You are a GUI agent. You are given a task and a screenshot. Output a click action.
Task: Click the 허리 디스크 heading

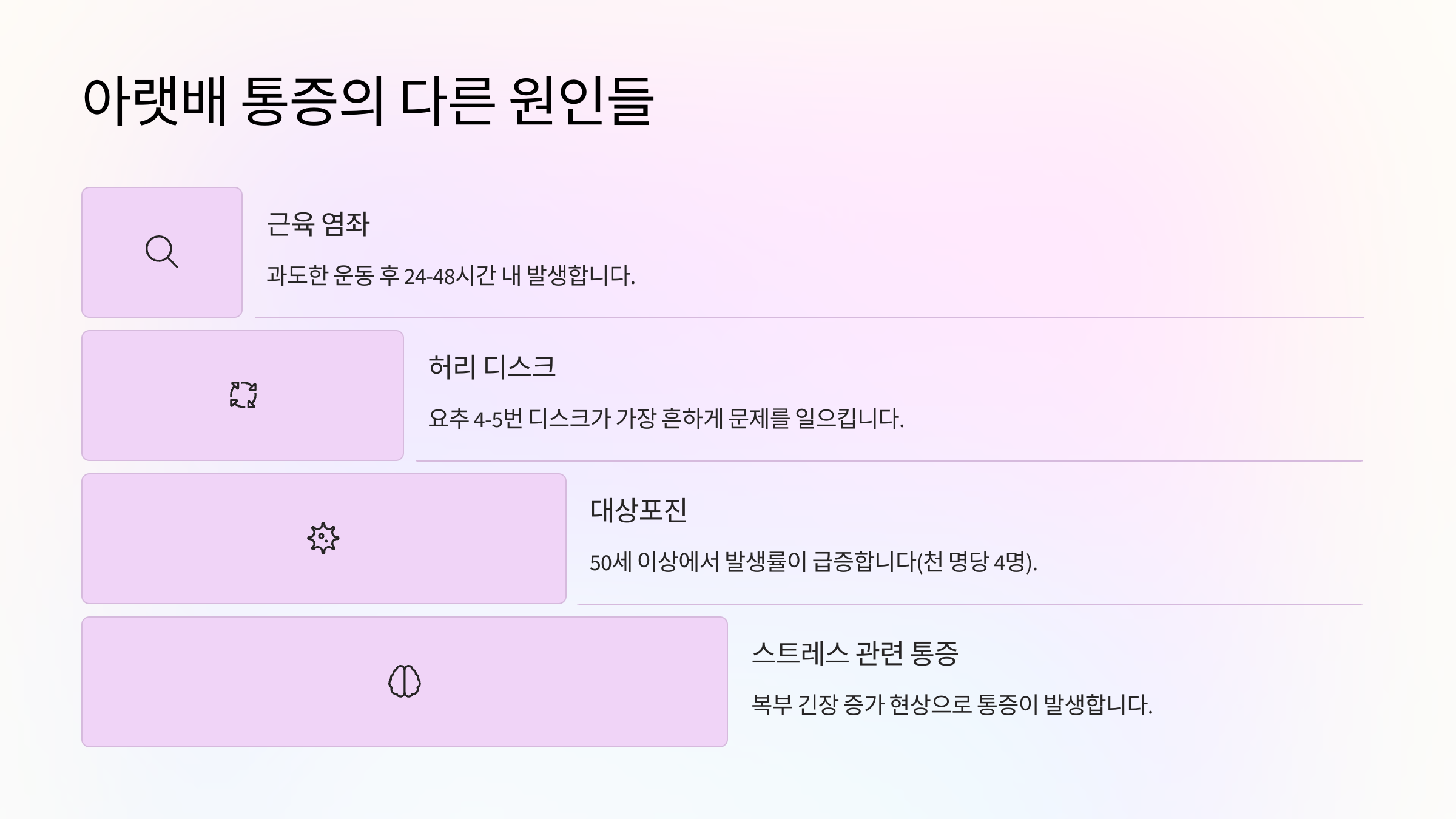[x=492, y=367]
